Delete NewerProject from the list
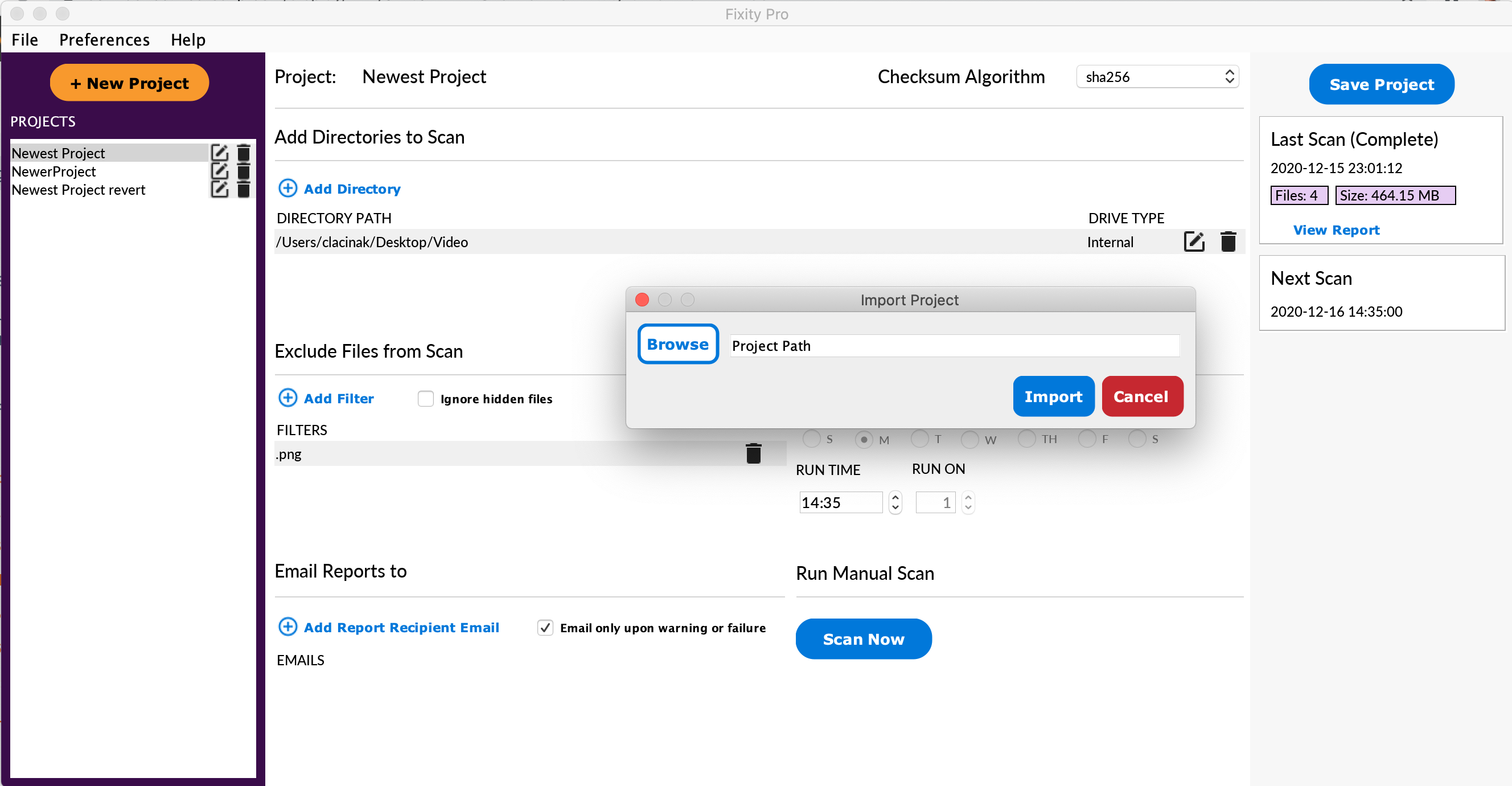Screen dimensions: 1512x786 pyautogui.click(x=244, y=171)
